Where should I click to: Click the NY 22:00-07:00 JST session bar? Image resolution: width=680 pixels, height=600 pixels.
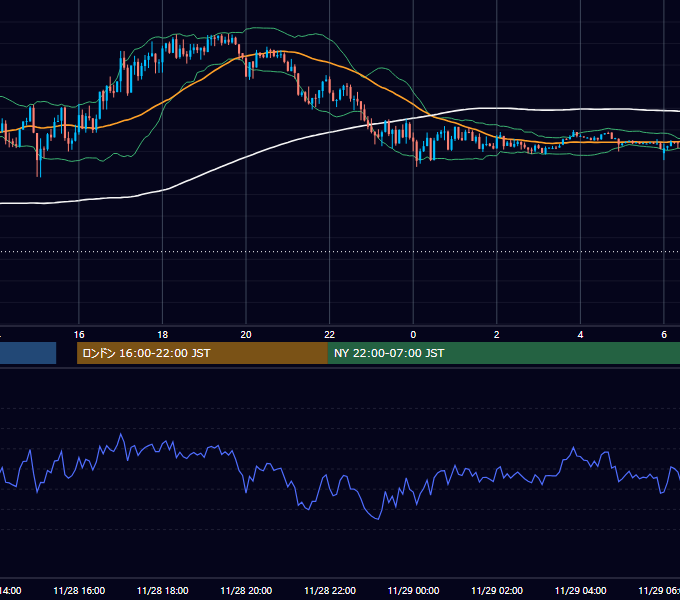[x=503, y=353]
